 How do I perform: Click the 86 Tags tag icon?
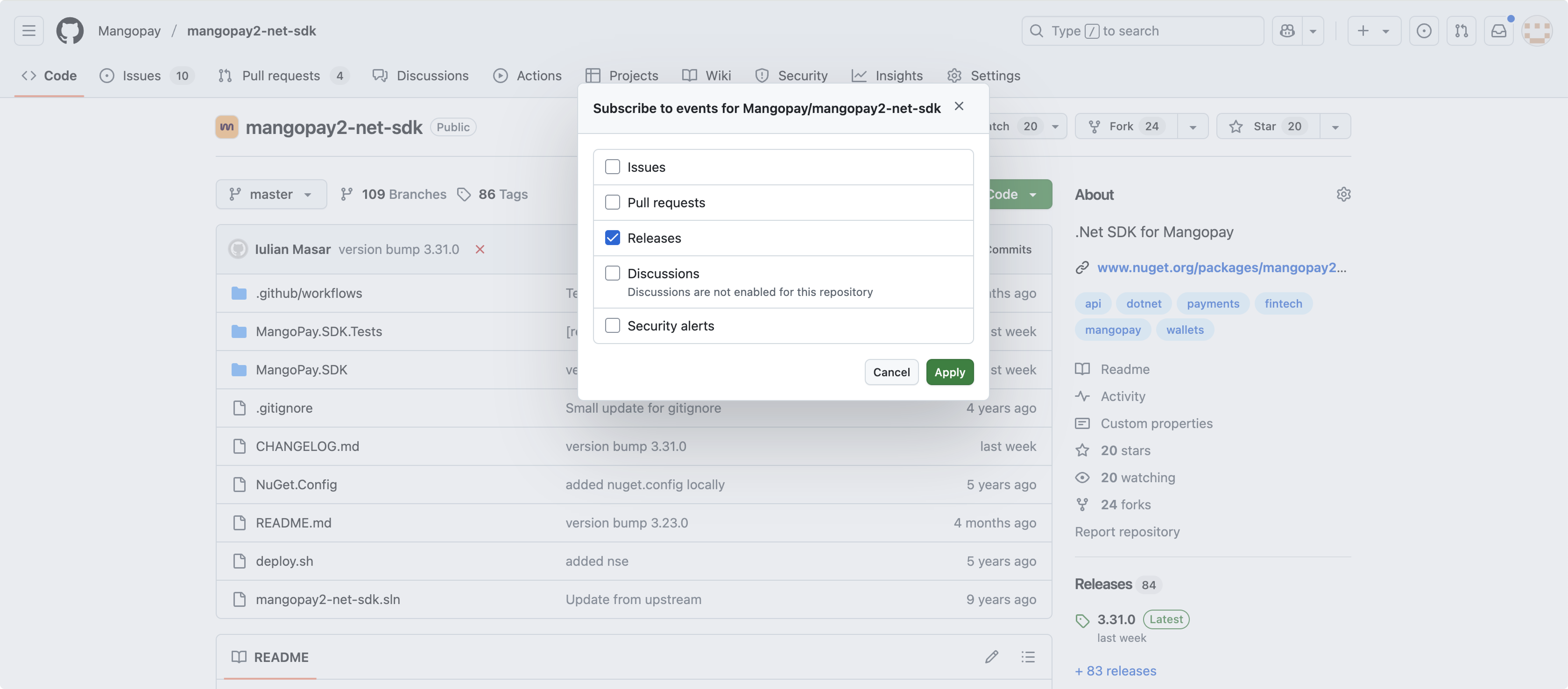(464, 194)
